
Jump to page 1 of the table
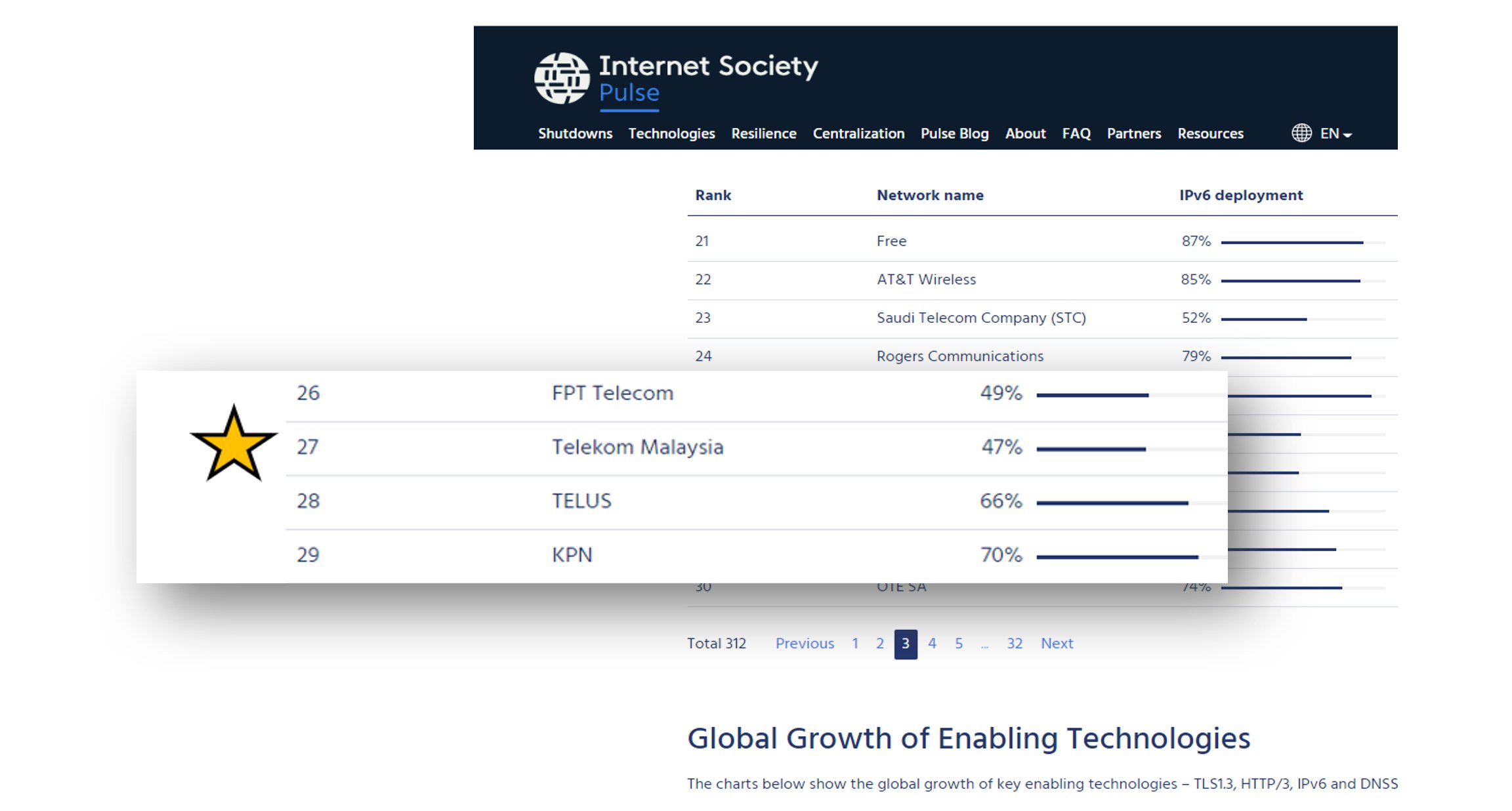coord(854,644)
